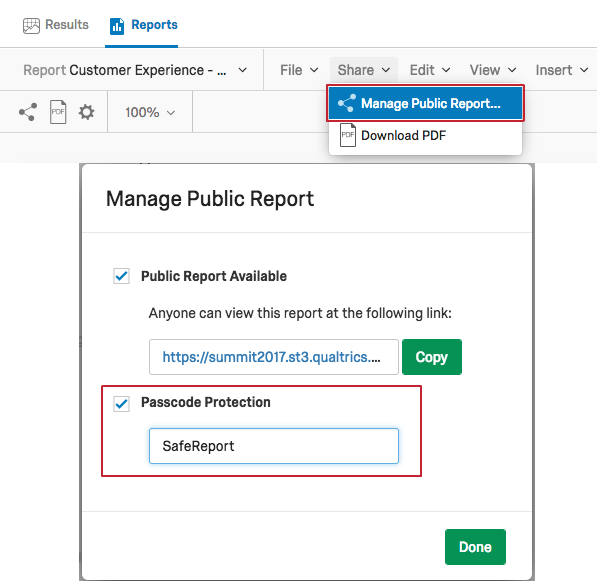Click the Passcode Protection label
Viewport: 597px width, 581px height.
click(206, 402)
